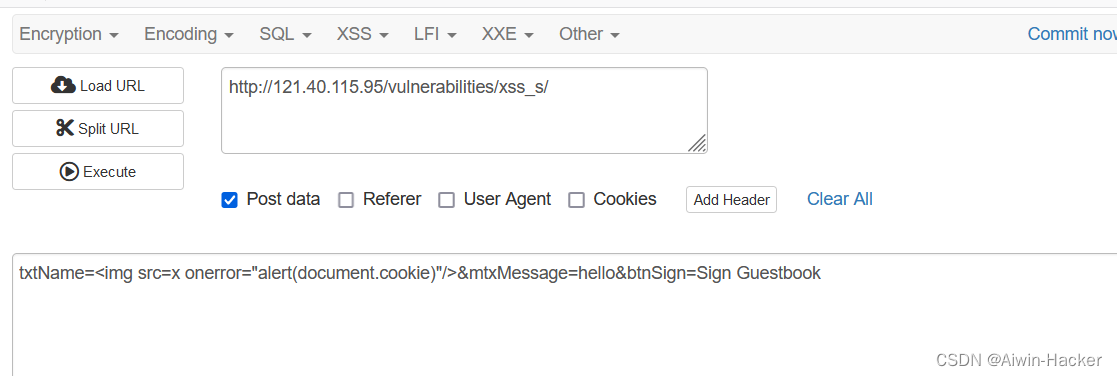Expand the XXE dropdown
Screen dimensions: 1117x376
pyautogui.click(x=507, y=33)
